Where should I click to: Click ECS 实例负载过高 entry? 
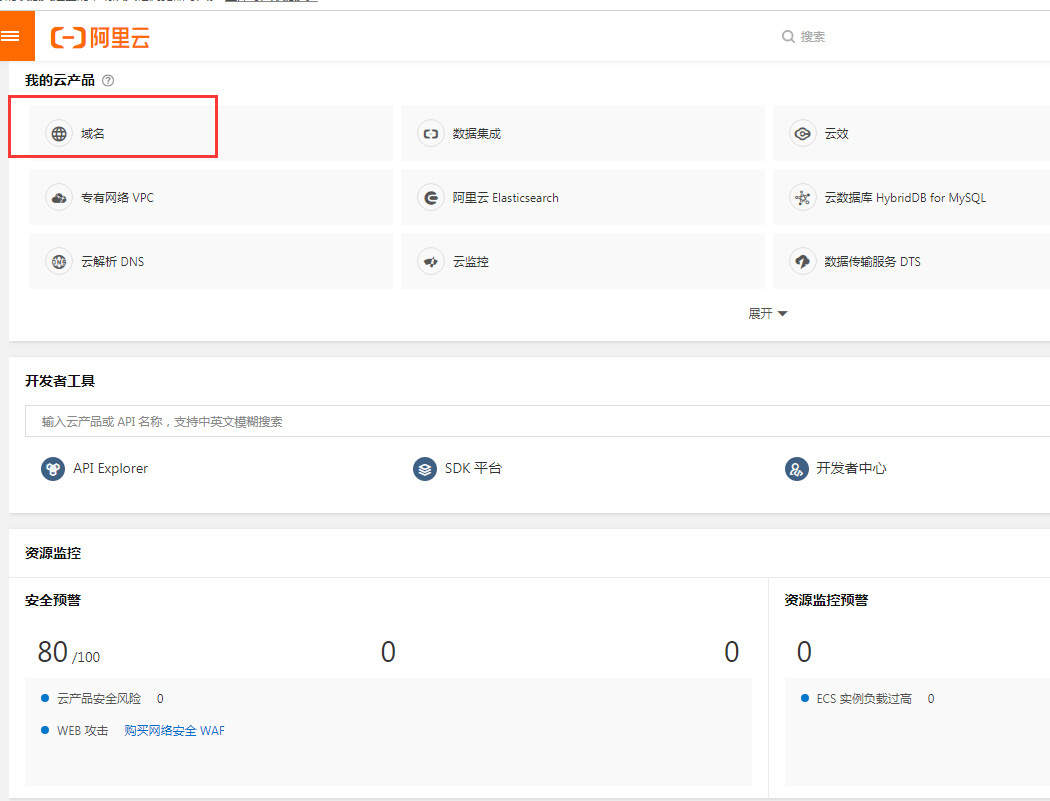pyautogui.click(x=864, y=699)
